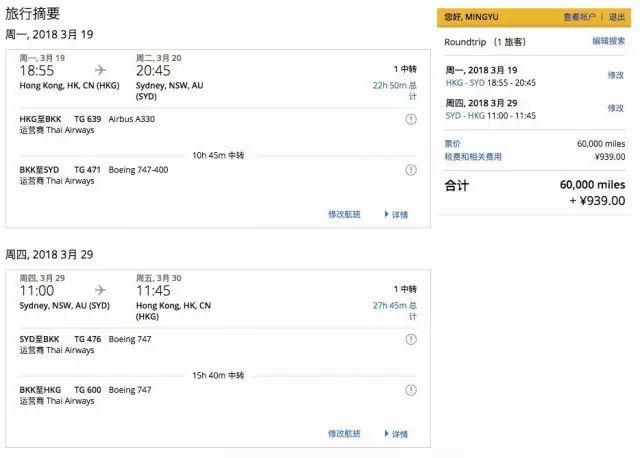Click airplane icon on Hong Kong departure

pos(100,70)
